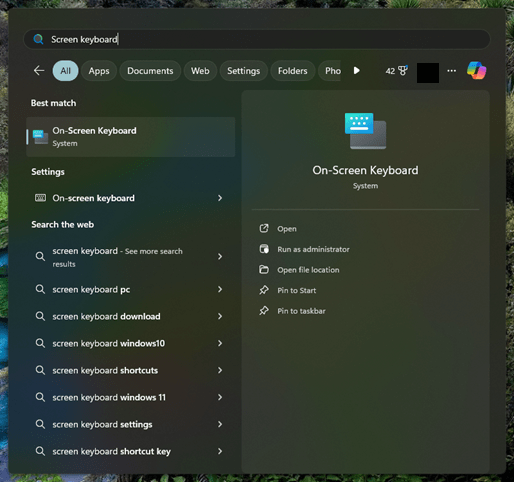Open the On-Screen Keyboard best match result
The image size is (514, 482).
[x=131, y=137]
